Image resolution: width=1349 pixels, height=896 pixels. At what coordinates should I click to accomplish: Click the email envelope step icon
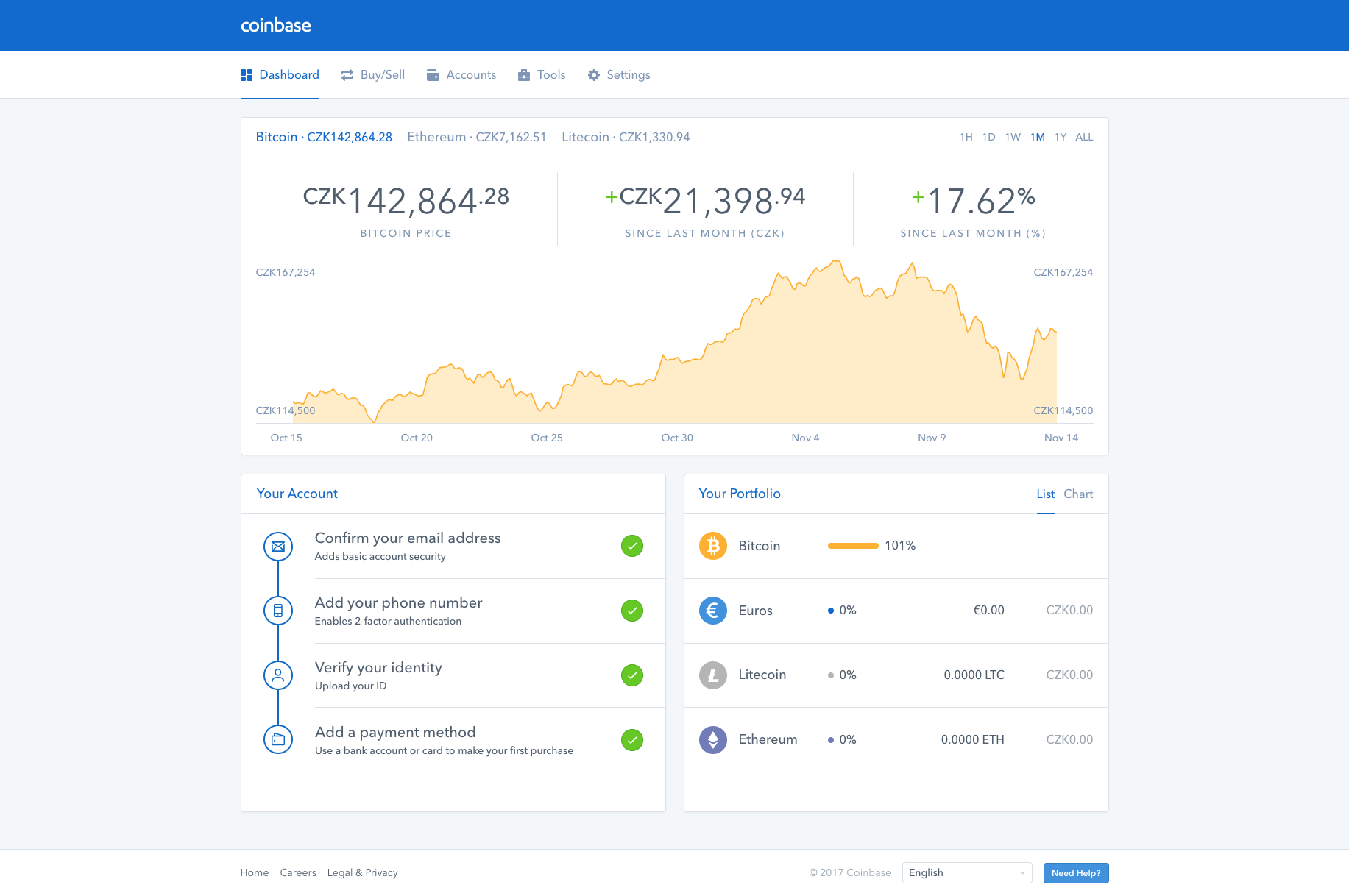[x=278, y=547]
